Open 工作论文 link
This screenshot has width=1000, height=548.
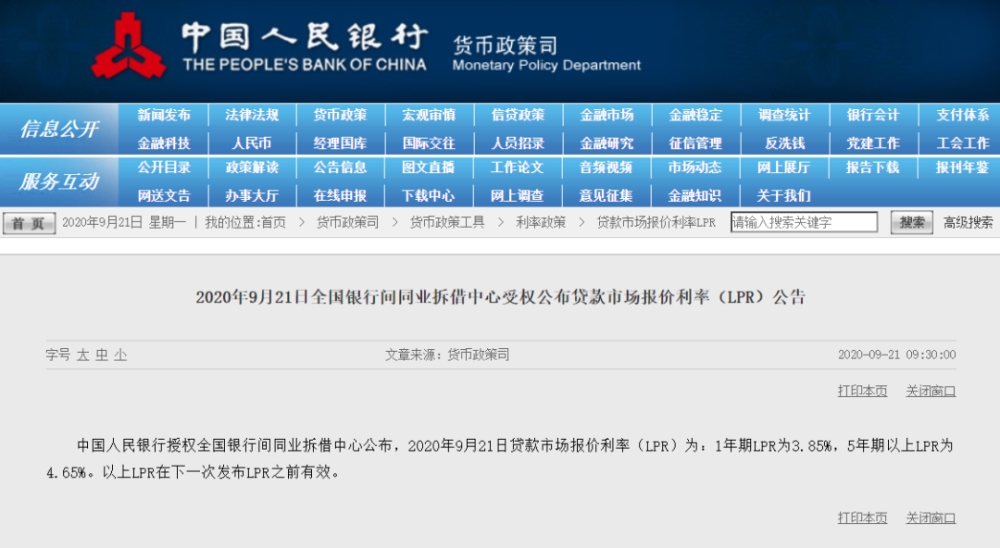click(517, 167)
